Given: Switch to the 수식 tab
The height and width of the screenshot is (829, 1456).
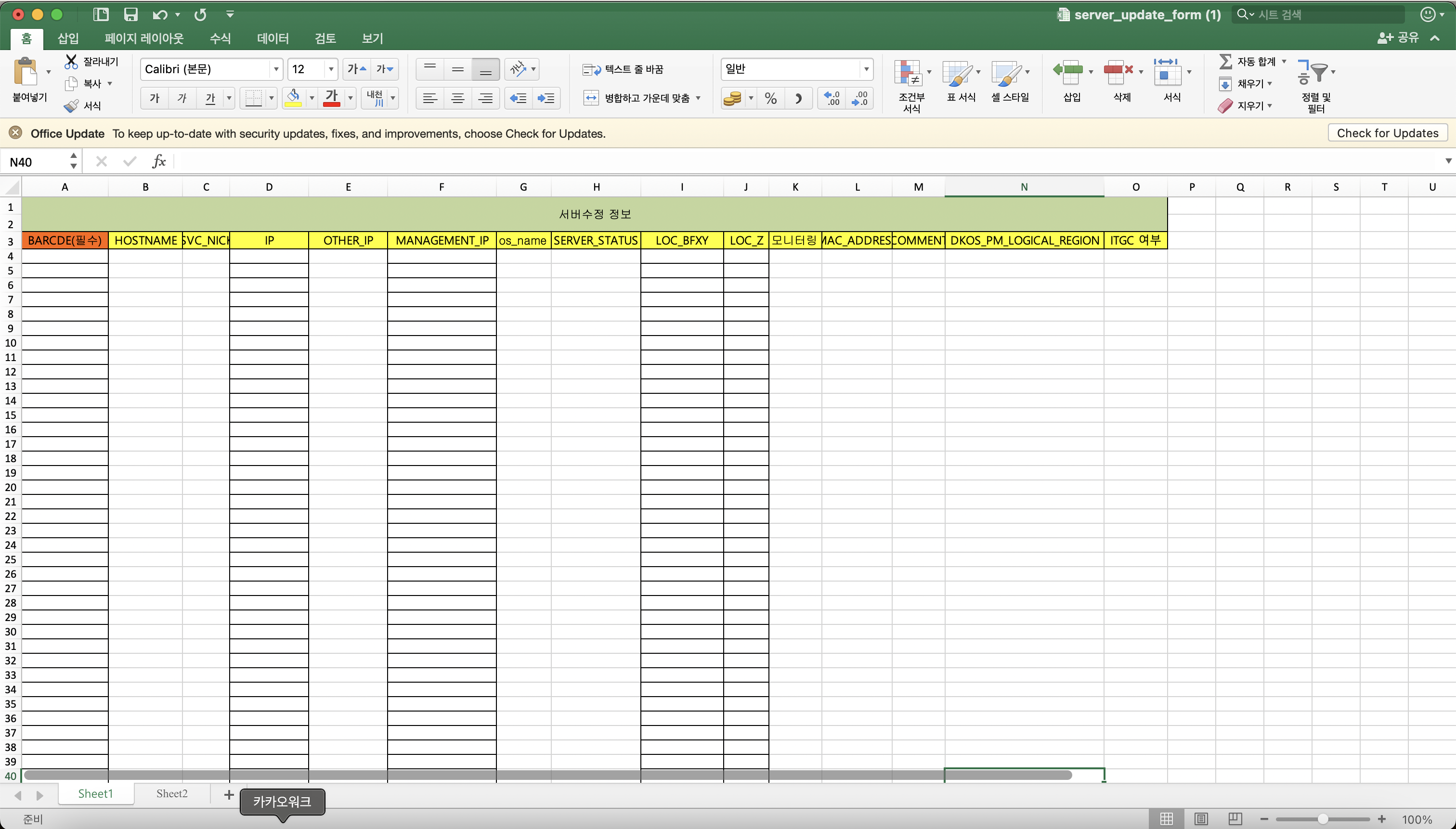Looking at the screenshot, I should click(221, 38).
